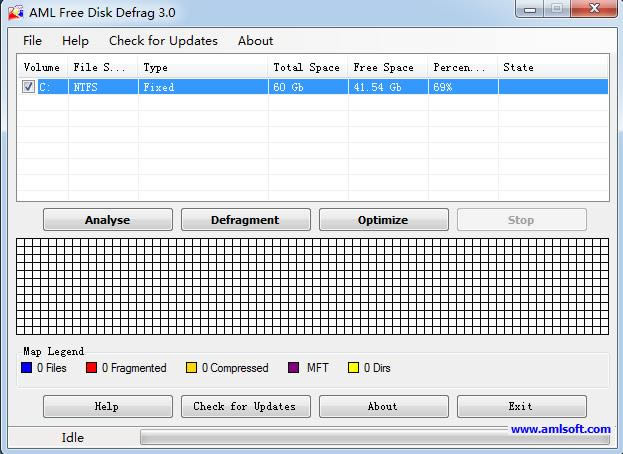This screenshot has width=623, height=454.
Task: Click the Idle status text
Action: [73, 438]
